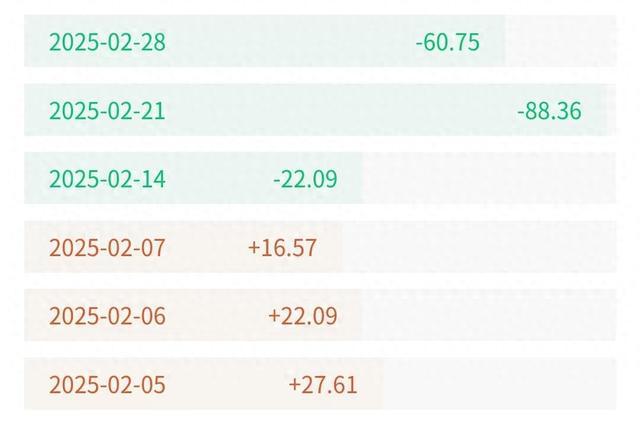Select the 2025-02-06 date label
This screenshot has height=421, width=640.
click(x=107, y=316)
